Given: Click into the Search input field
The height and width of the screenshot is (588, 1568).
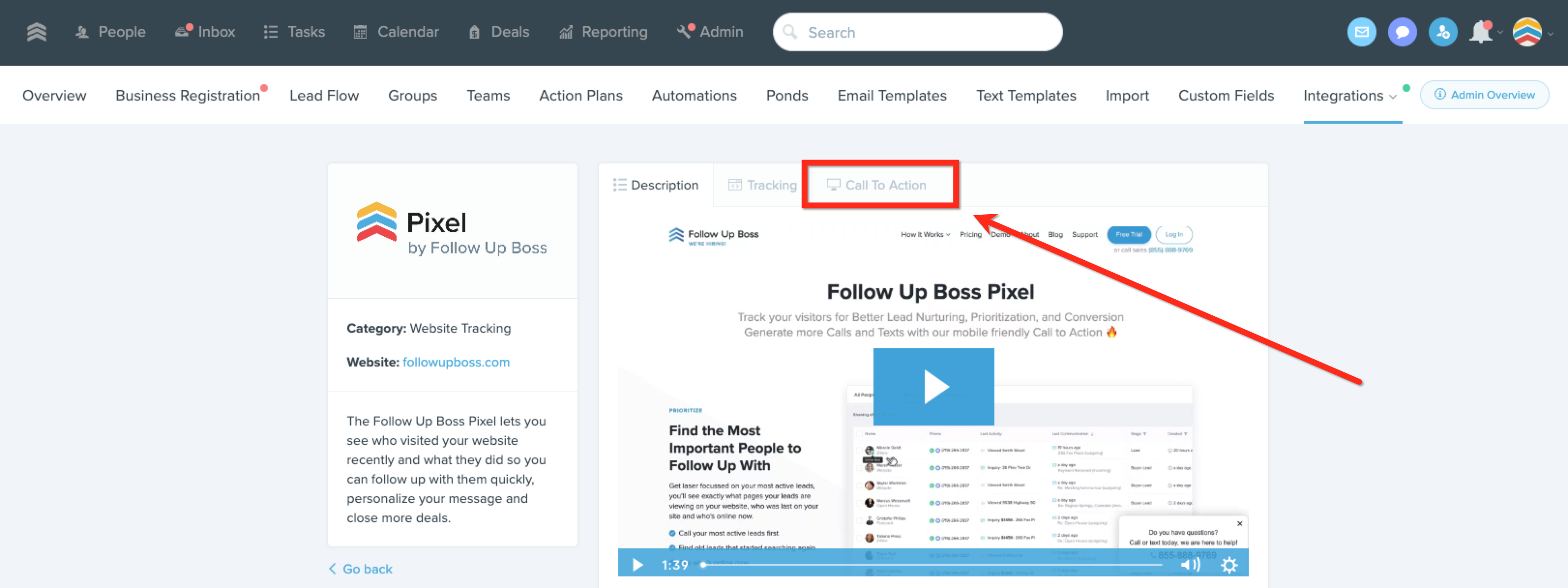Looking at the screenshot, I should [917, 32].
